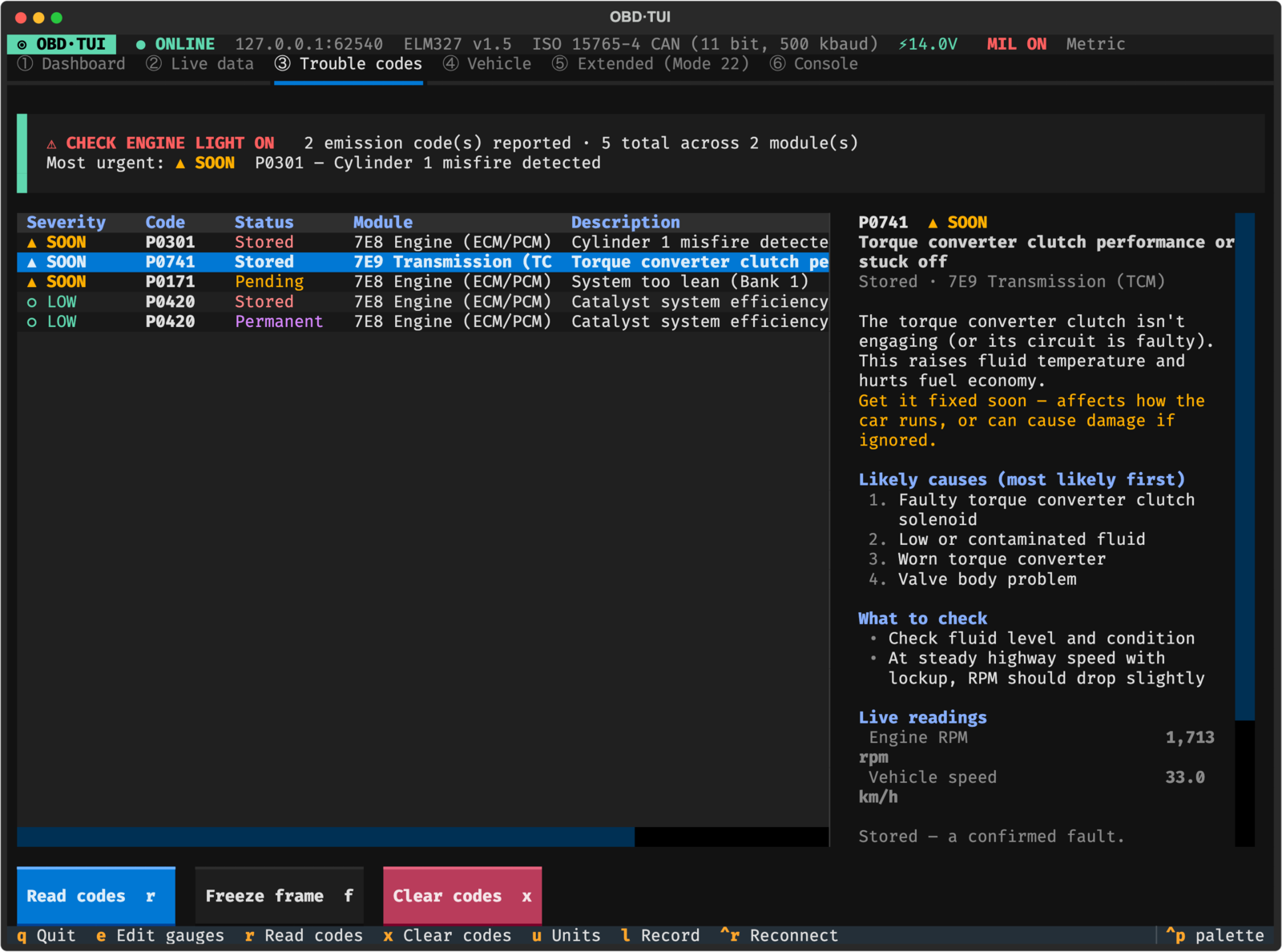Click the horizontal scrollbar under the codes table
1282x952 pixels.
coord(423,837)
